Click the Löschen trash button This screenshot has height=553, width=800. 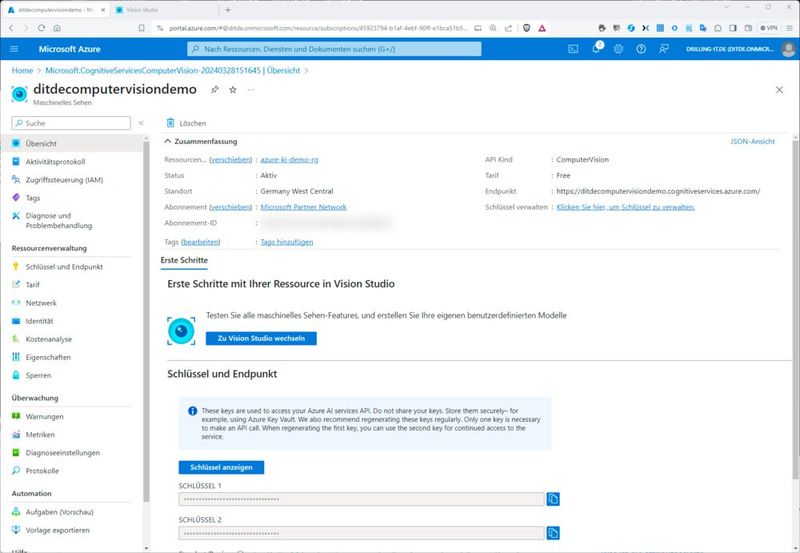(186, 123)
